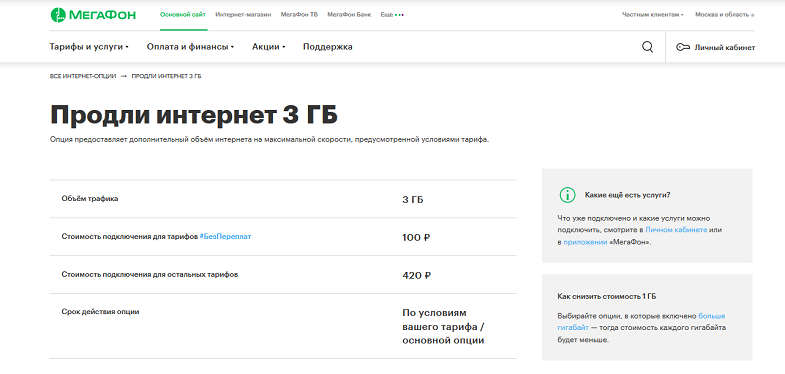Viewport: 785px width, 374px height.
Task: Click the MegaFon logo
Action: [x=93, y=15]
